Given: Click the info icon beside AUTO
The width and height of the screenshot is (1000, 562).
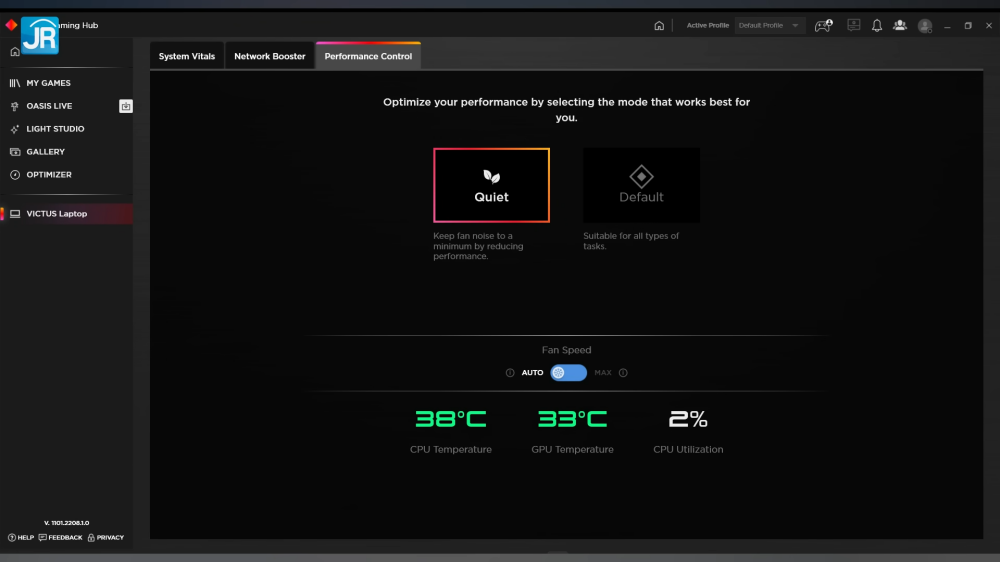Looking at the screenshot, I should point(510,373).
